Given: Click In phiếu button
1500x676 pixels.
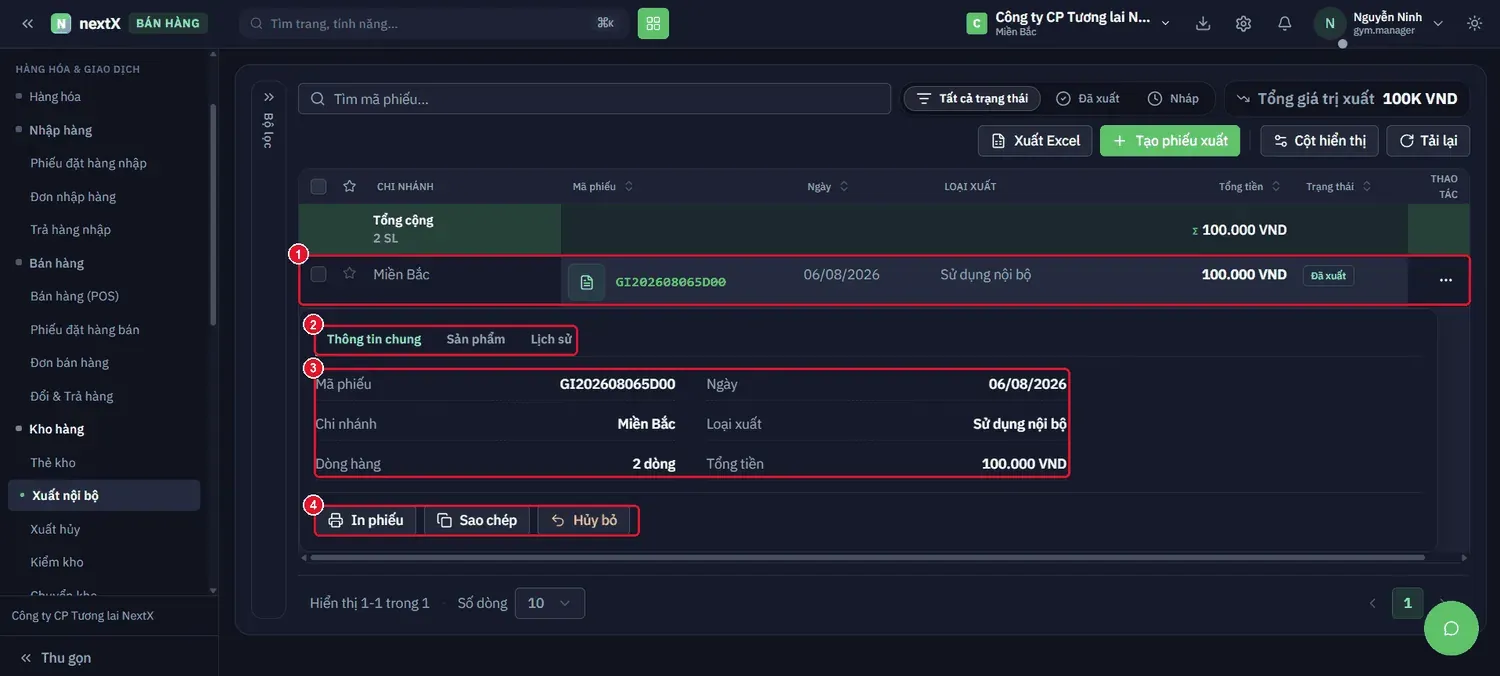Looking at the screenshot, I should [366, 520].
